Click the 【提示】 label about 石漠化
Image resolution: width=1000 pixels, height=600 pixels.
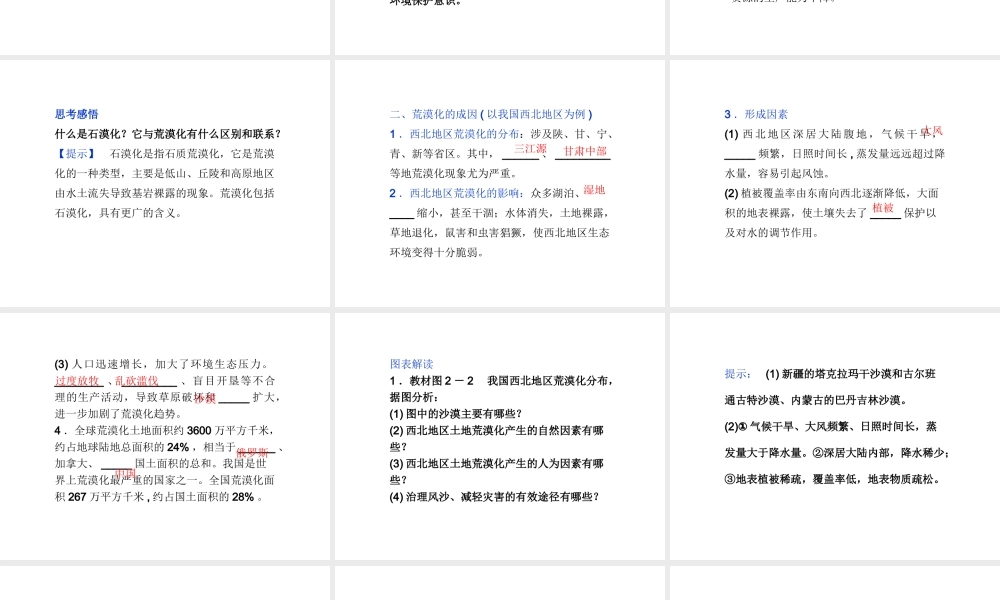point(73,153)
